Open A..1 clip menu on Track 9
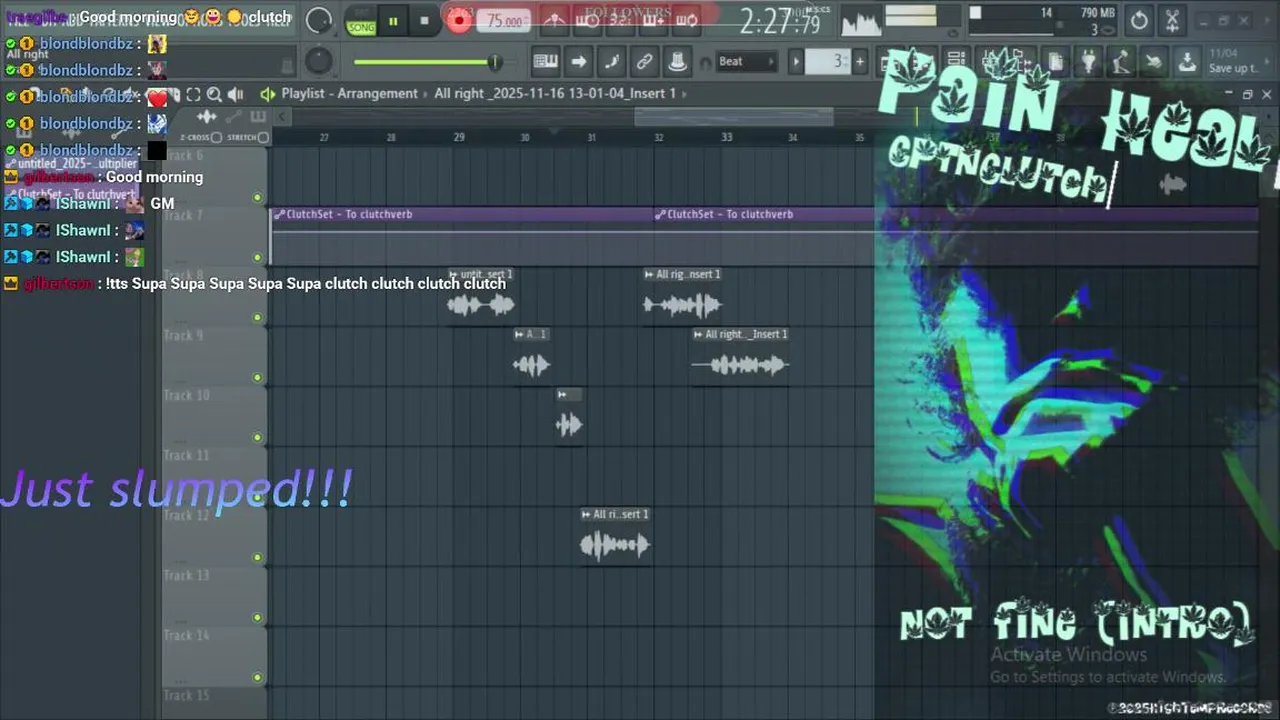Viewport: 1280px width, 720px height. tap(520, 334)
